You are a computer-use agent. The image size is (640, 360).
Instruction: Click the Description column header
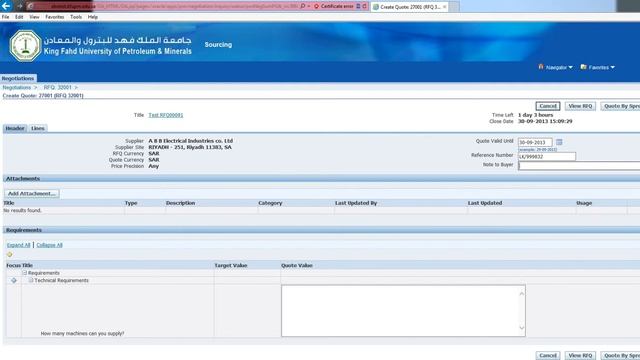(x=180, y=203)
